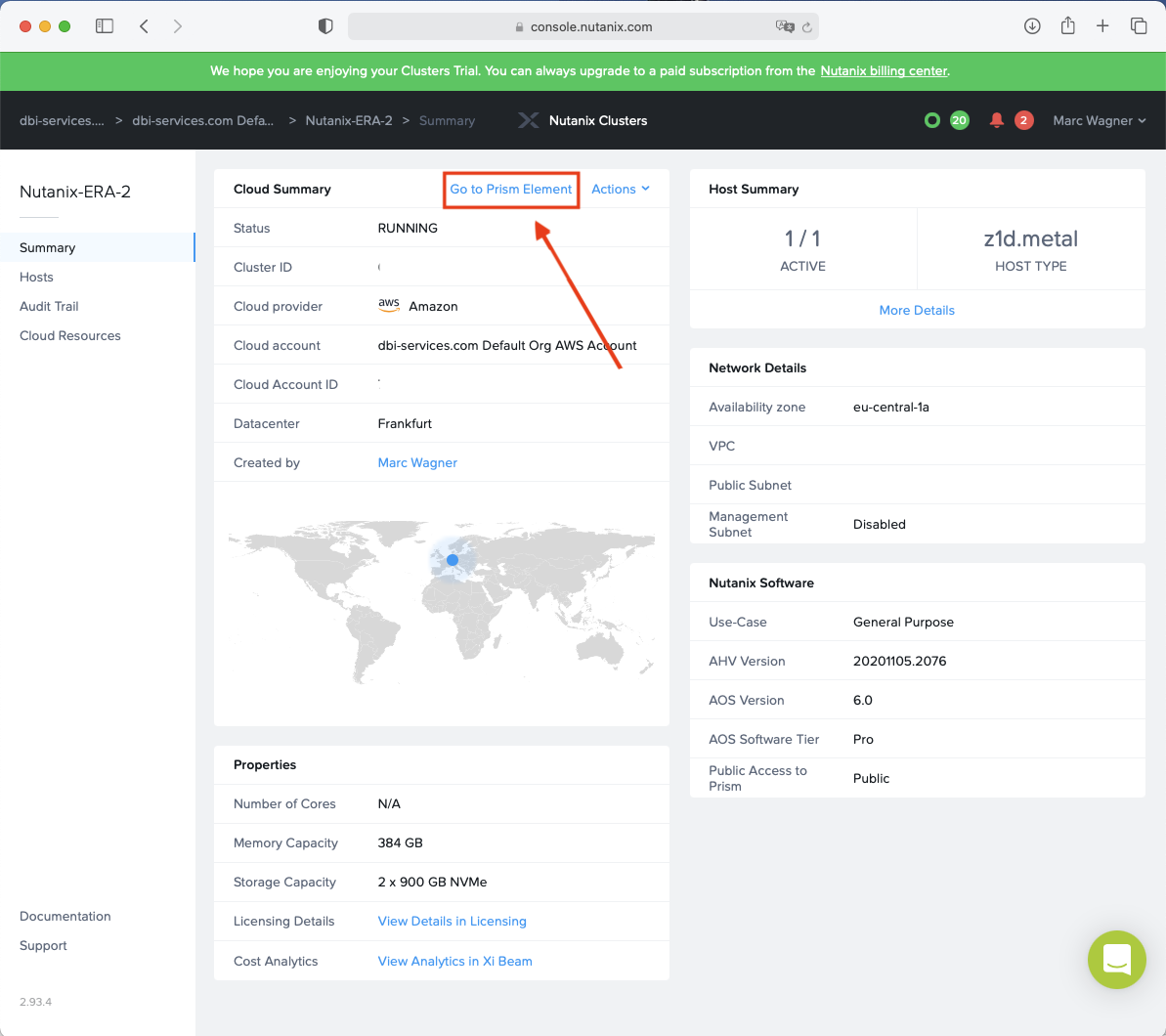Open the Marc Wagner user dropdown
1166x1036 pixels.
(x=1100, y=120)
